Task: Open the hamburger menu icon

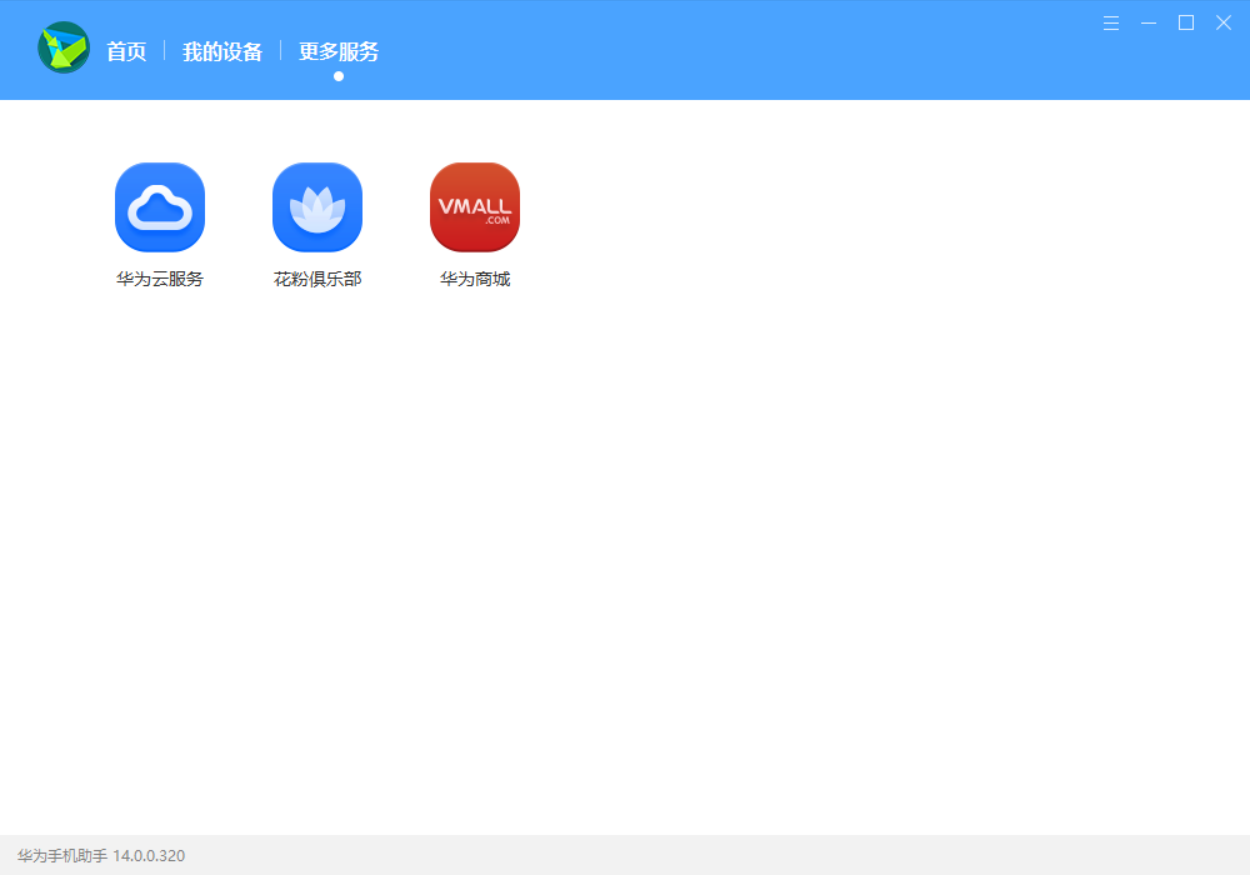Action: [x=1111, y=23]
